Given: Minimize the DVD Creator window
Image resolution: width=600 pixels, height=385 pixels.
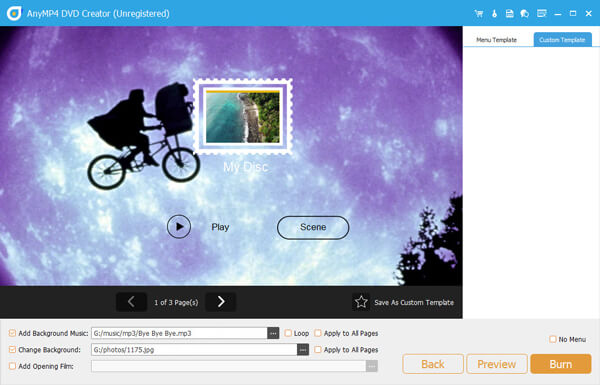Looking at the screenshot, I should (x=558, y=14).
